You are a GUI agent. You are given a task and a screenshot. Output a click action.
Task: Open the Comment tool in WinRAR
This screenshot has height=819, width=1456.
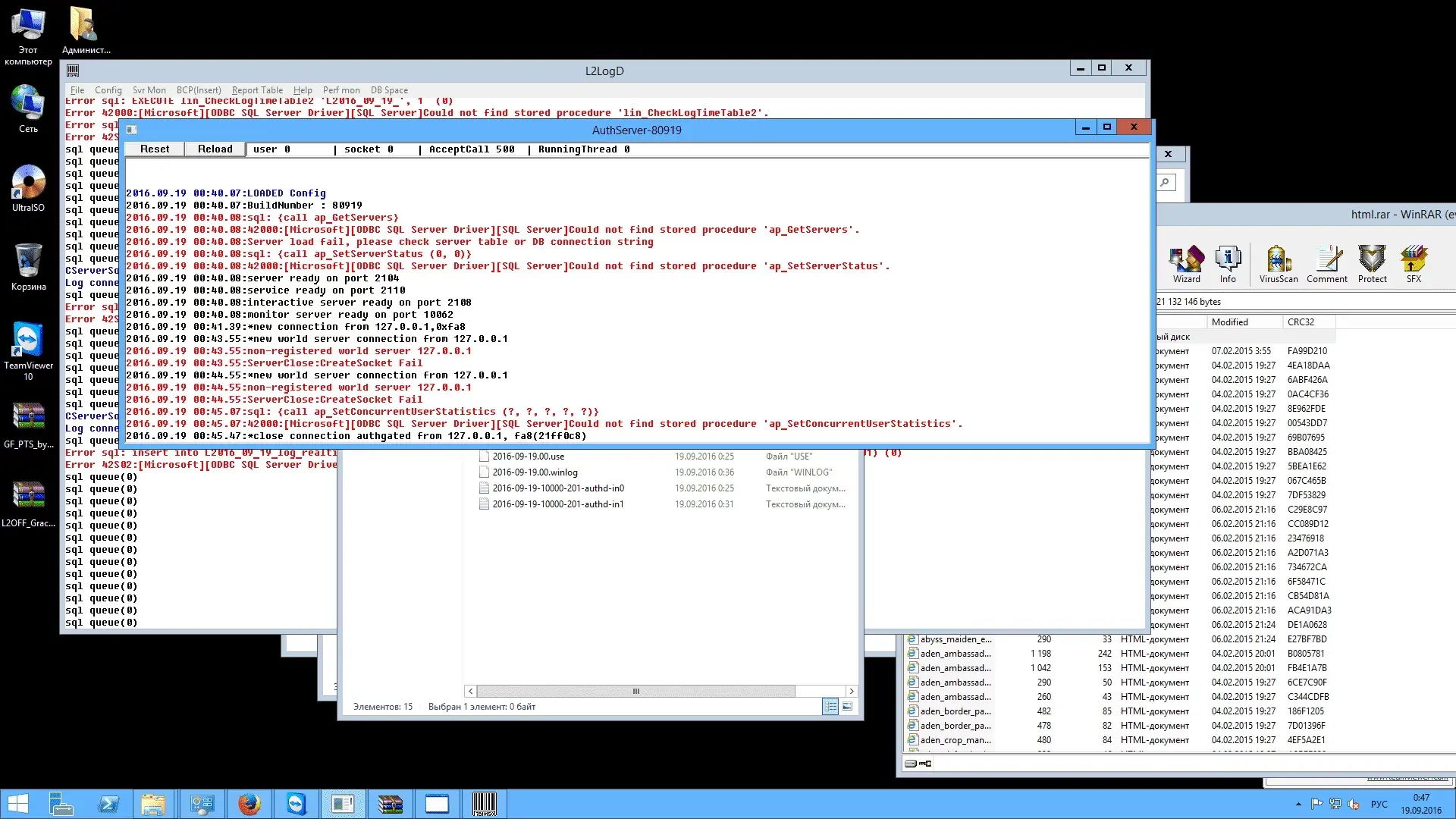(x=1327, y=264)
